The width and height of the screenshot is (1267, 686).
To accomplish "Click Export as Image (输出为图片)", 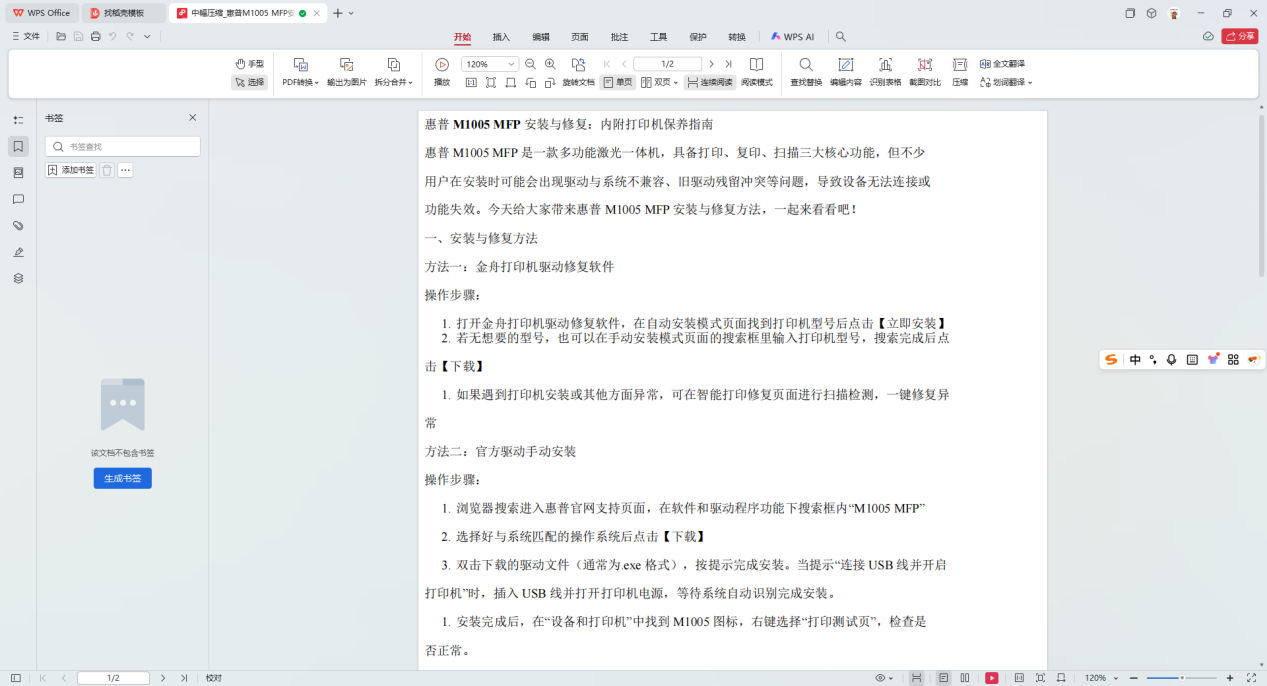I will coord(347,72).
